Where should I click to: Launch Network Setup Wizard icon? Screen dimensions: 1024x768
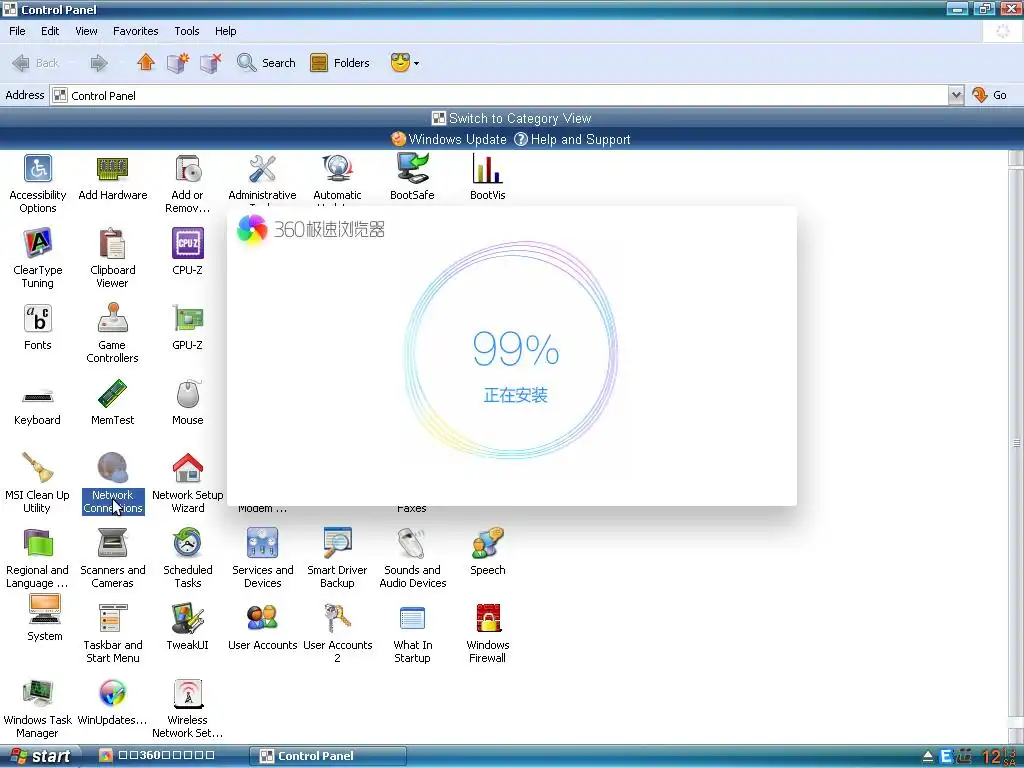click(187, 468)
